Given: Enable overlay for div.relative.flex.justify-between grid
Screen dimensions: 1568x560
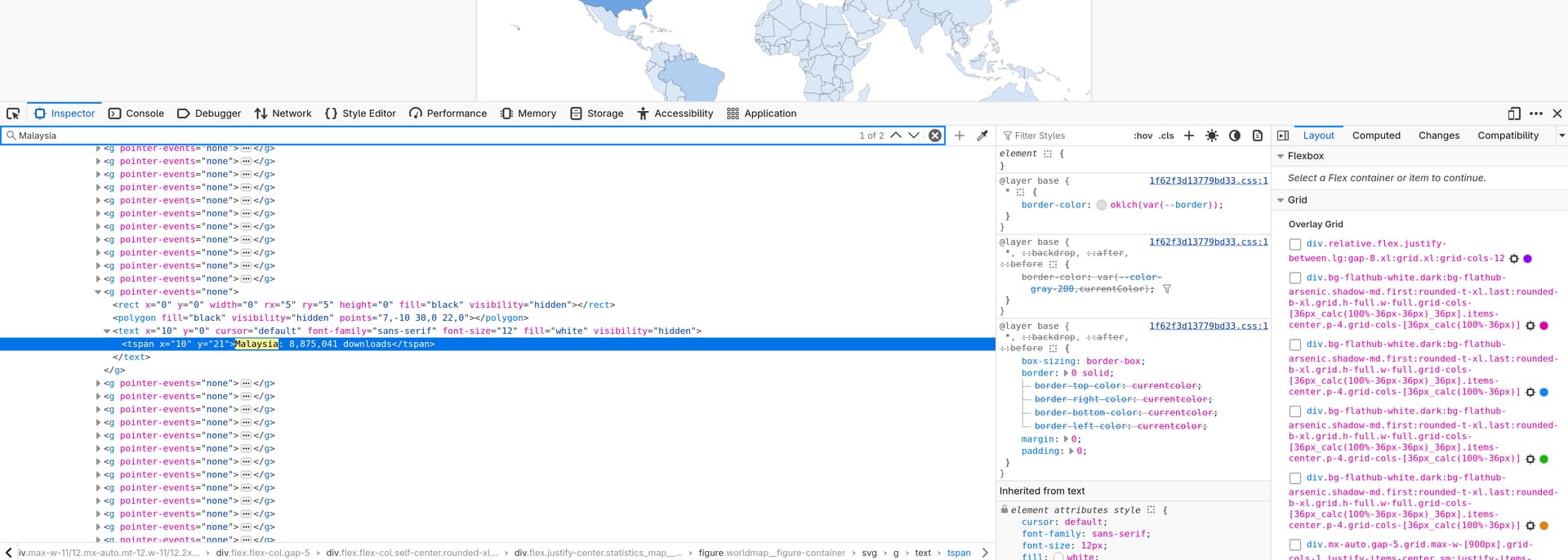Looking at the screenshot, I should pos(1295,244).
